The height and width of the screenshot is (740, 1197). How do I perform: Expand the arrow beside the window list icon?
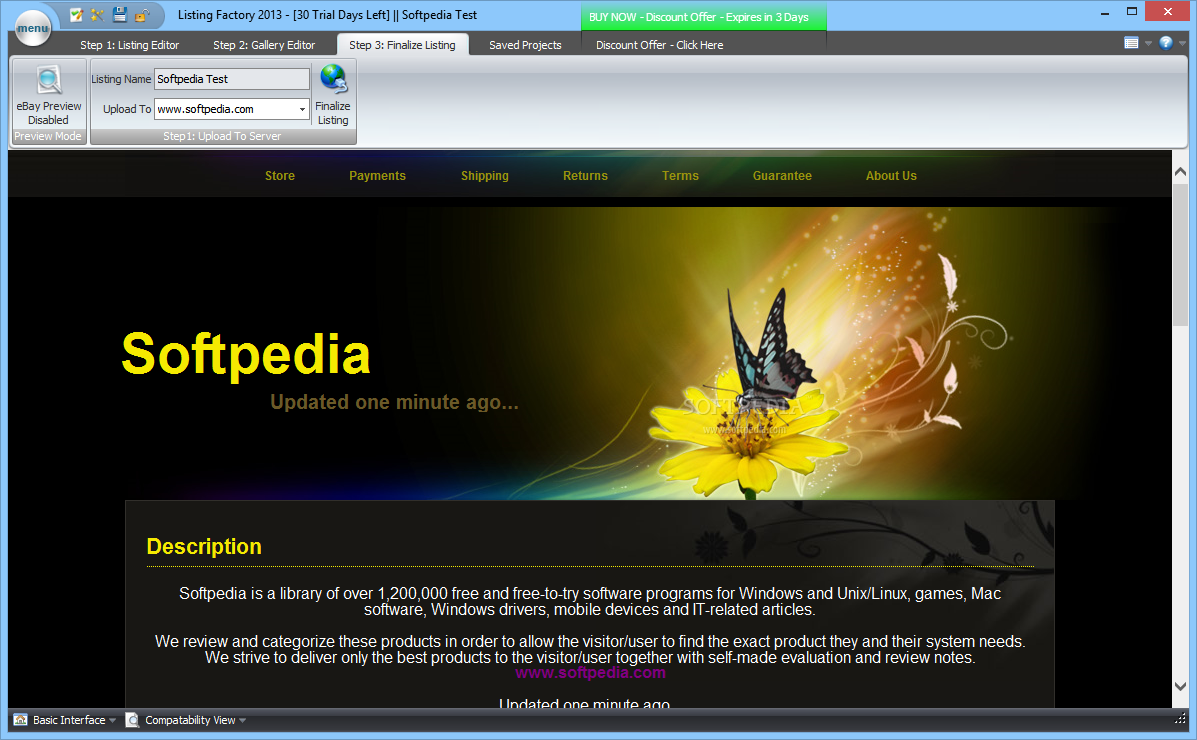pos(1147,44)
